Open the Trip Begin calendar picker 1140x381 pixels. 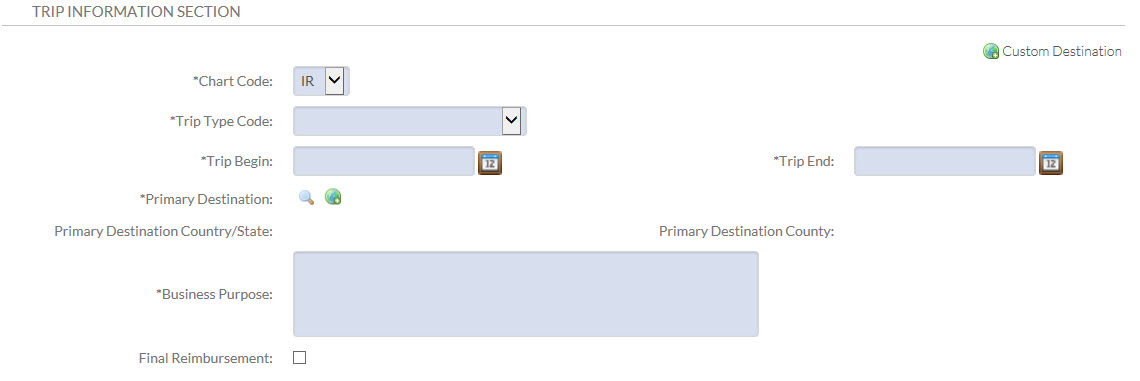(490, 162)
